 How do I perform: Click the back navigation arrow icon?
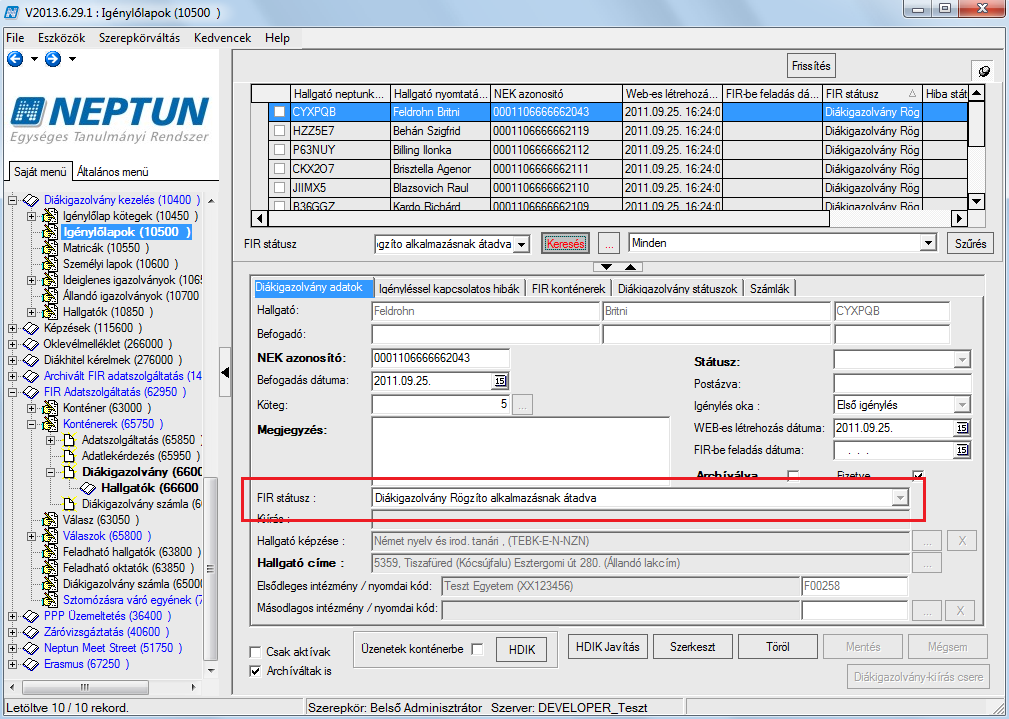[15, 59]
